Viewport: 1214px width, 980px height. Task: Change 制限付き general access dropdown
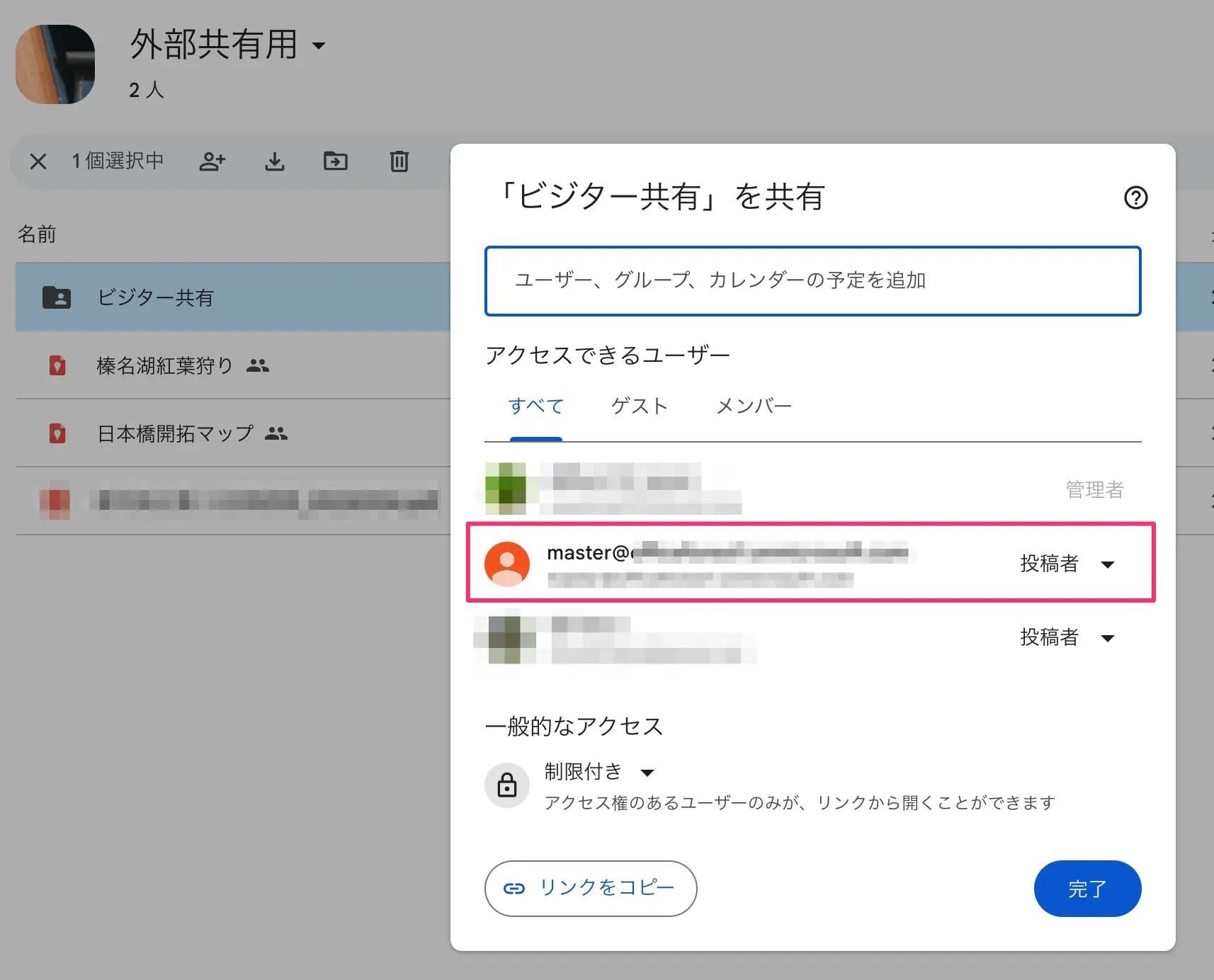tap(599, 772)
